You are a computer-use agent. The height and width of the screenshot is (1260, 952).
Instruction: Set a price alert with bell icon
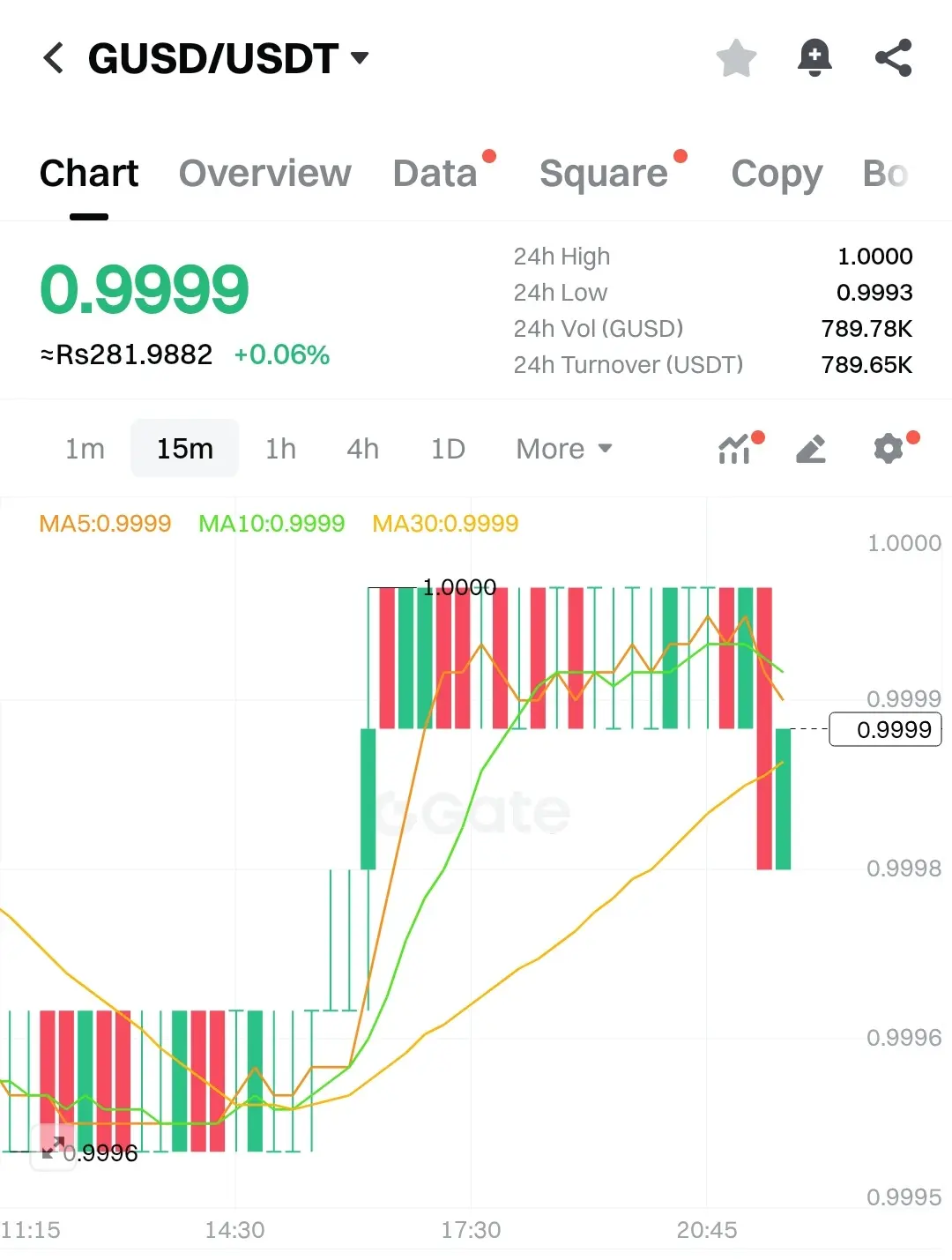point(814,58)
